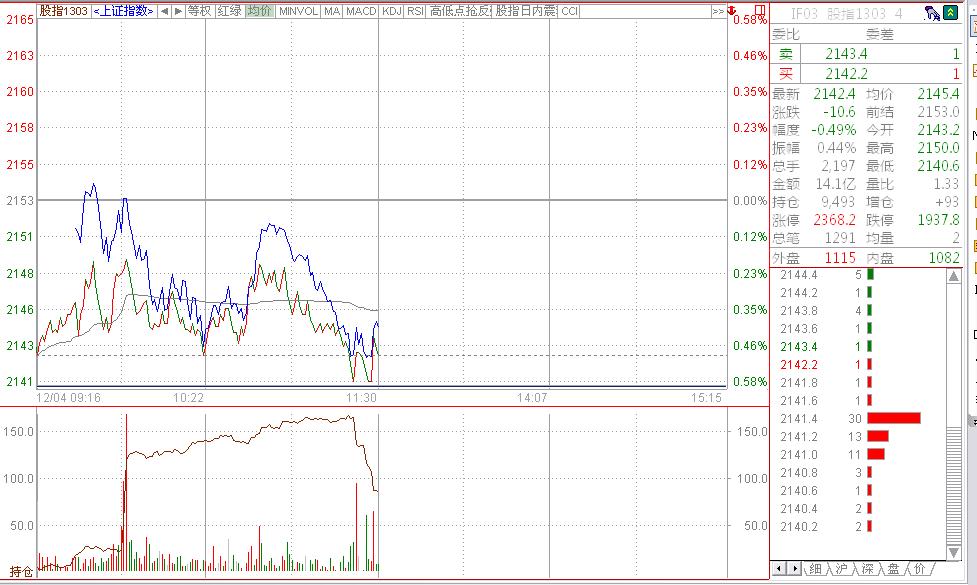Click the left scroll arrow beside the bottom 细 tab
Viewport: 977px width, 585px height.
pos(779,569)
